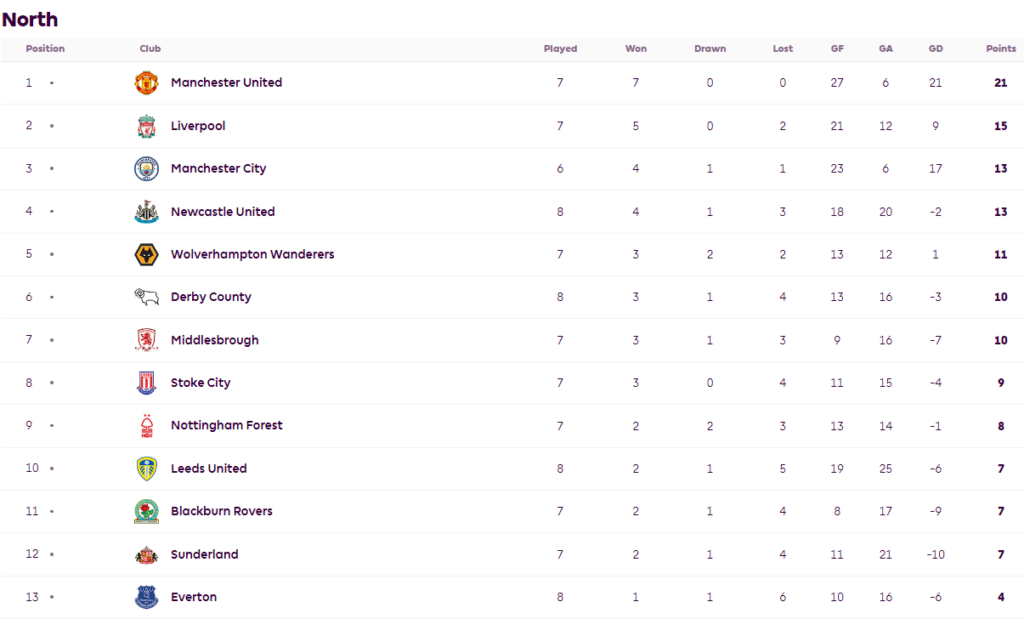Click the Manchester United club crest
Image resolution: width=1024 pixels, height=619 pixels.
(x=146, y=83)
